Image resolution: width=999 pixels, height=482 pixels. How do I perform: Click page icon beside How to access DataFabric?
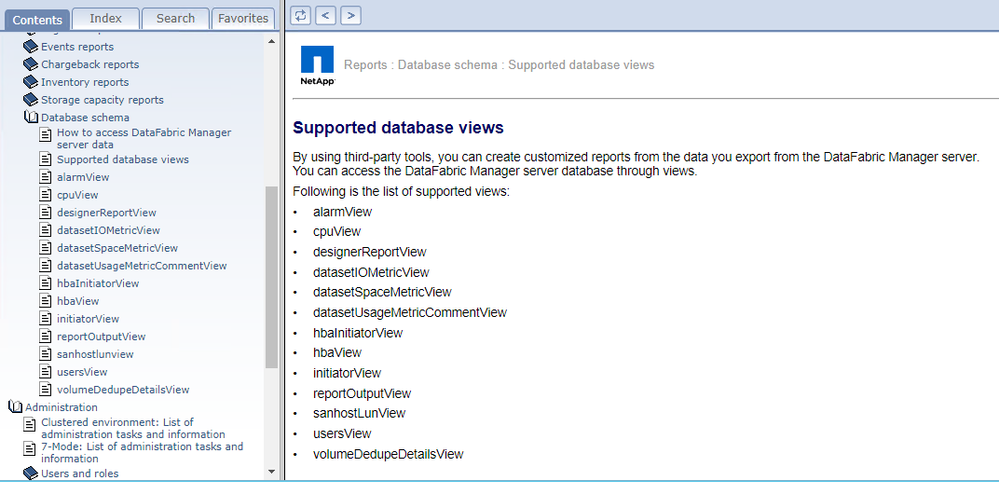point(45,134)
